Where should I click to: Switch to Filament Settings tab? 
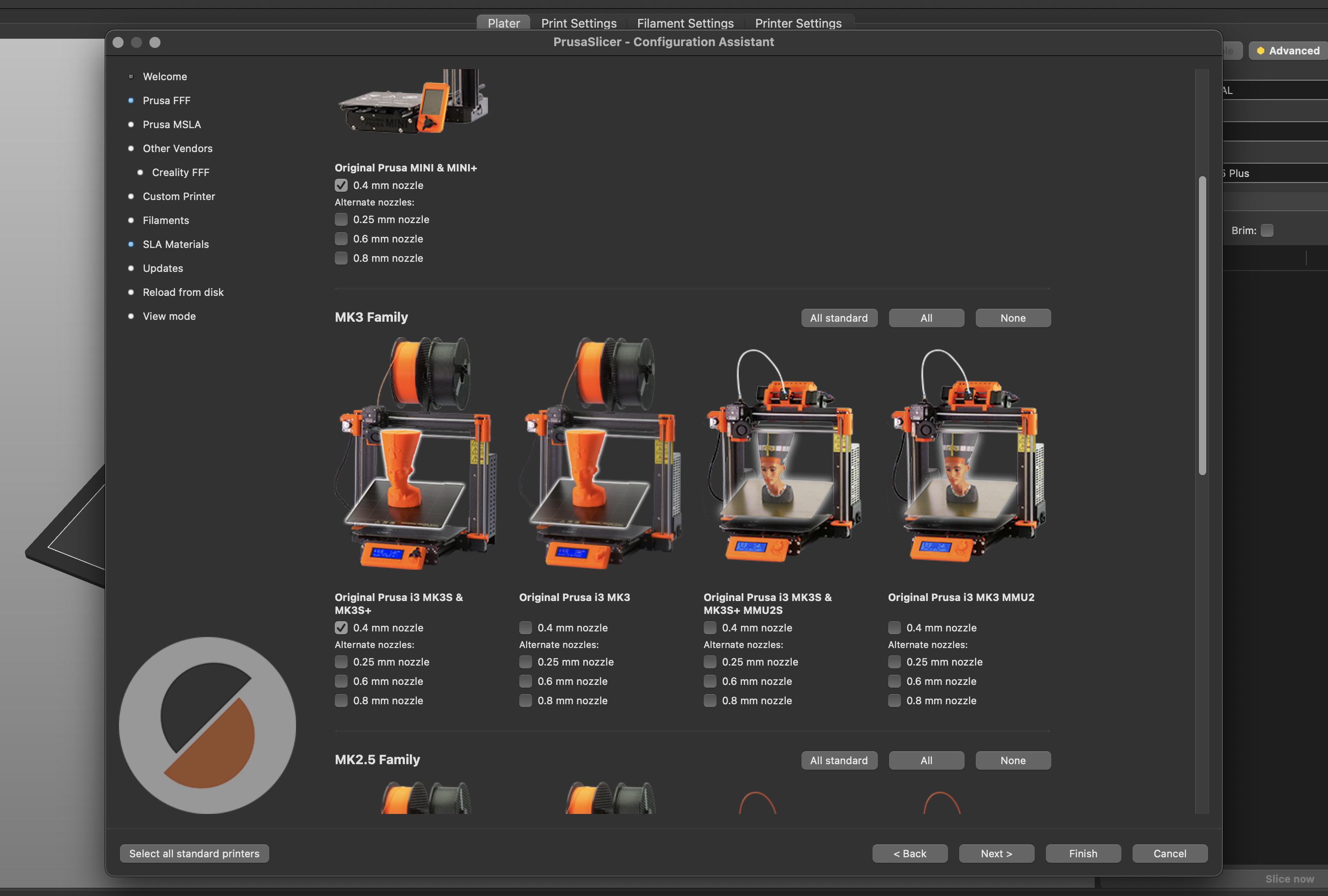coord(685,23)
